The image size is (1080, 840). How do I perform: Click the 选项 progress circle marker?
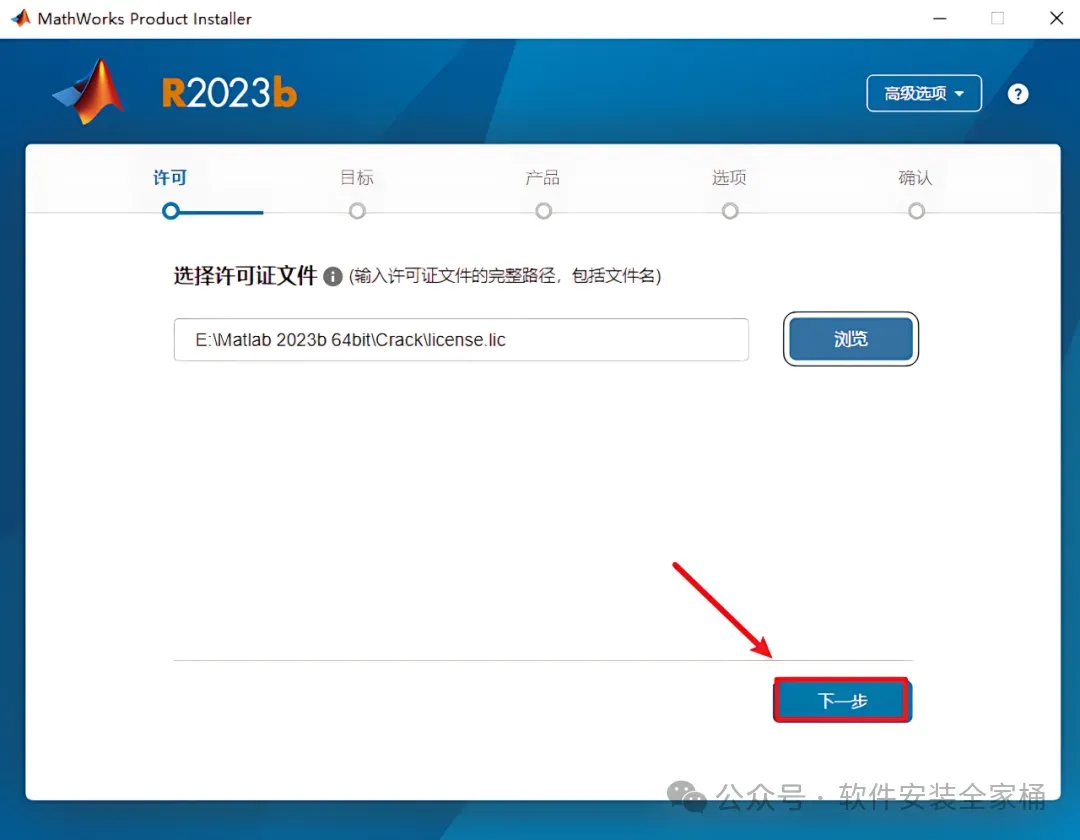tap(730, 211)
